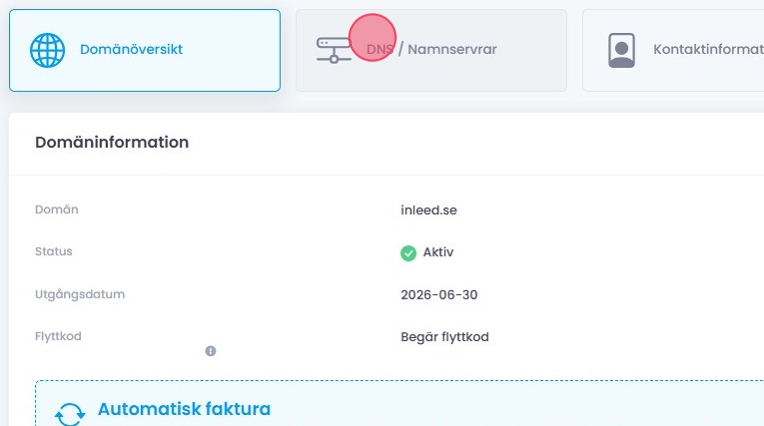Click the Utgångsdatum field label

(79, 295)
